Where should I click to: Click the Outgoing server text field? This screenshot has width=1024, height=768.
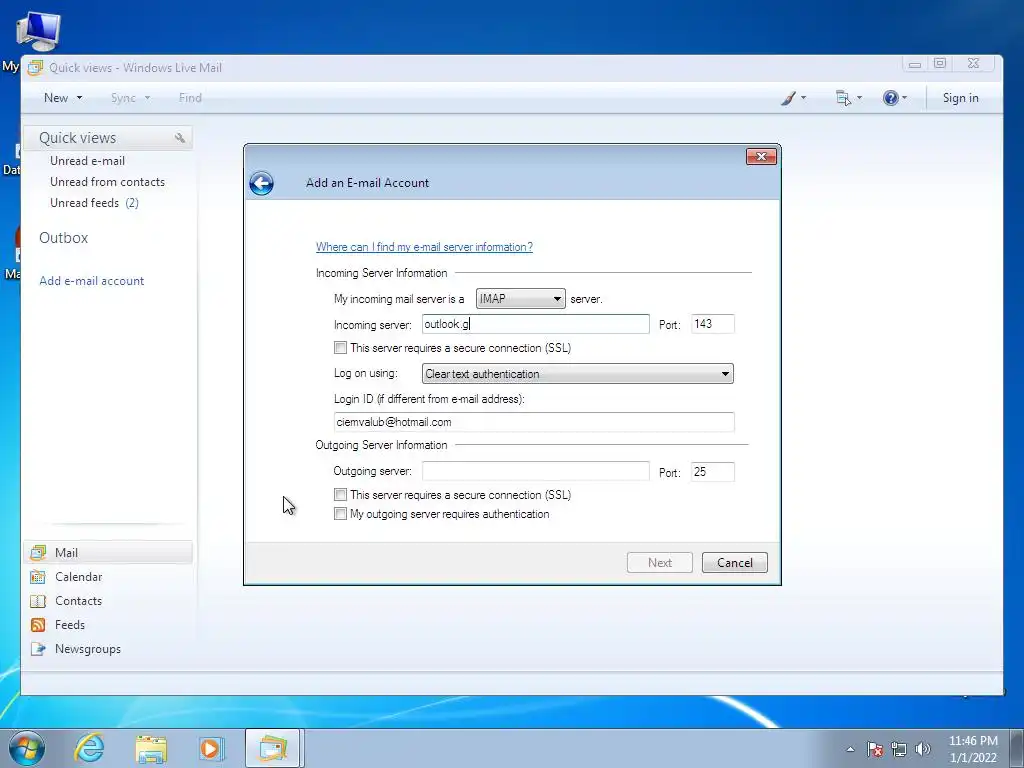pos(536,472)
